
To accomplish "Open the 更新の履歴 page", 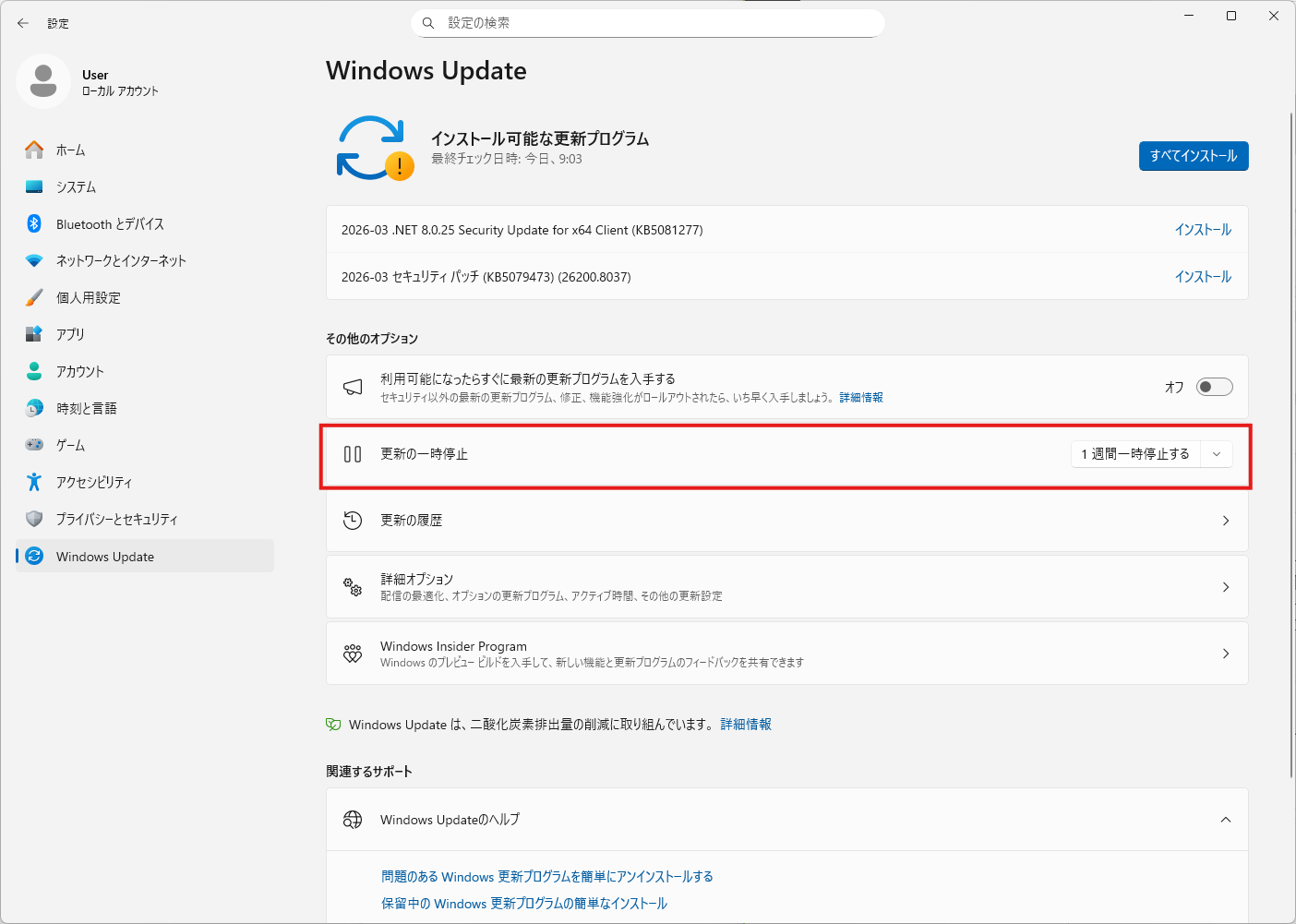I will tap(786, 521).
